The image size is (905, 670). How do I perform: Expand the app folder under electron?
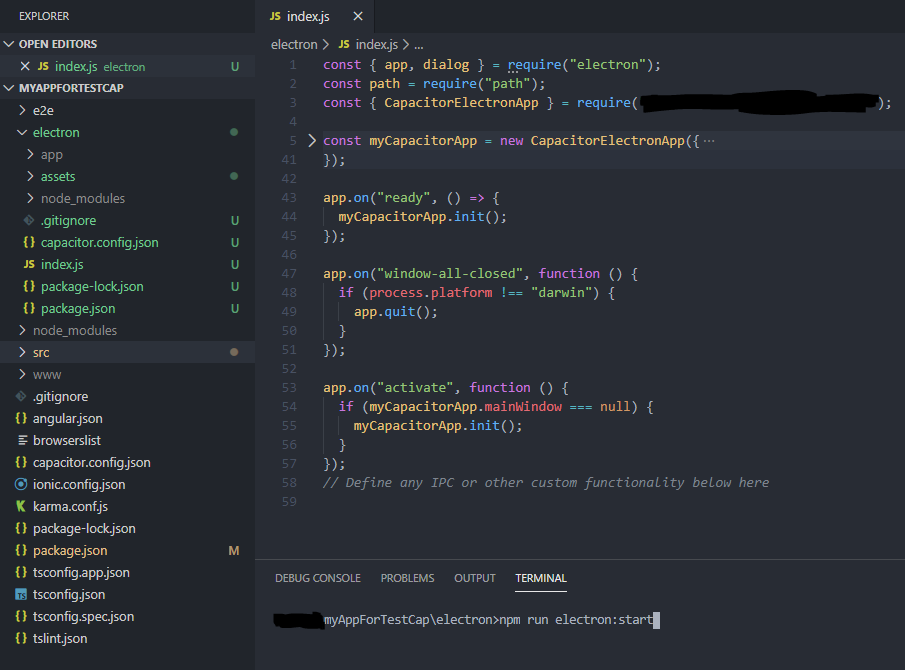(31, 154)
